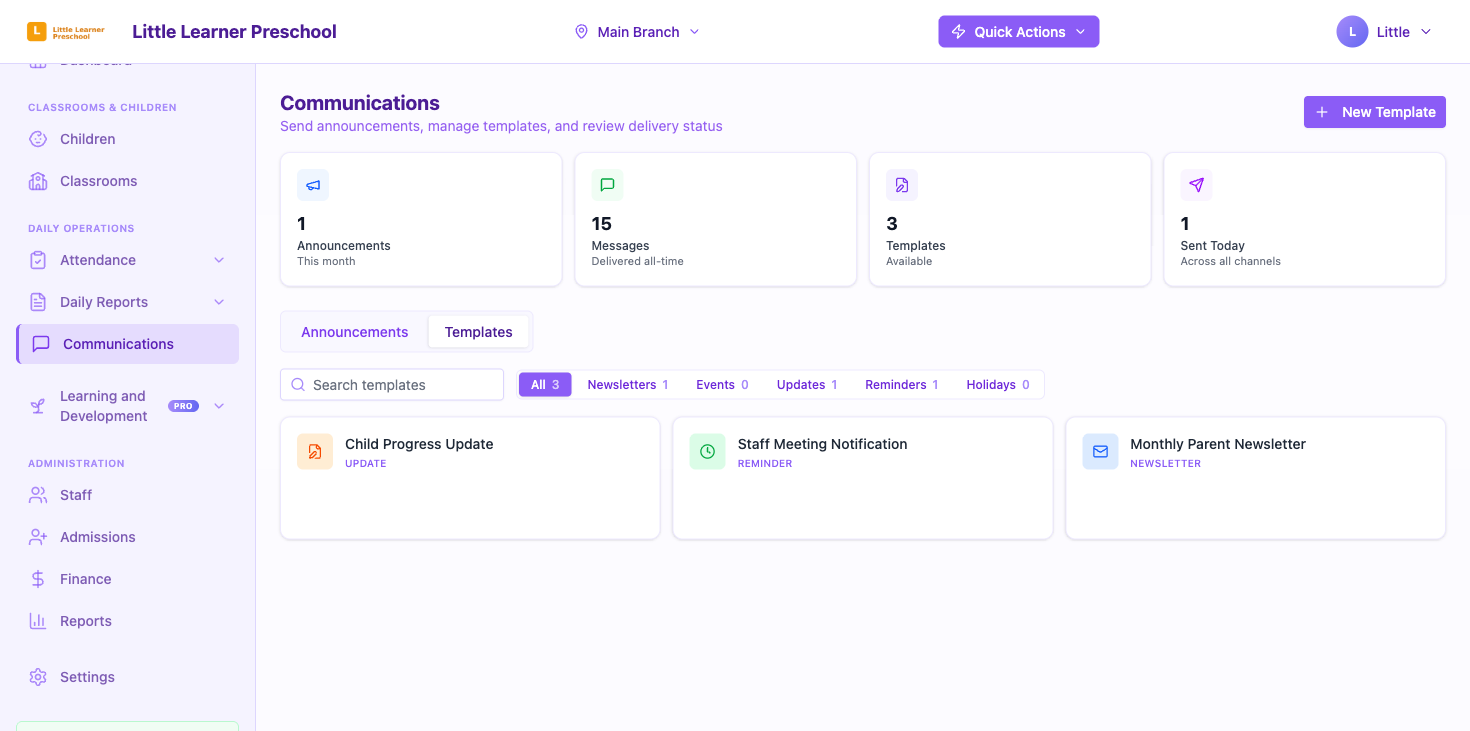Open the Monthly Parent Newsletter template card
The height and width of the screenshot is (731, 1470).
pos(1256,478)
